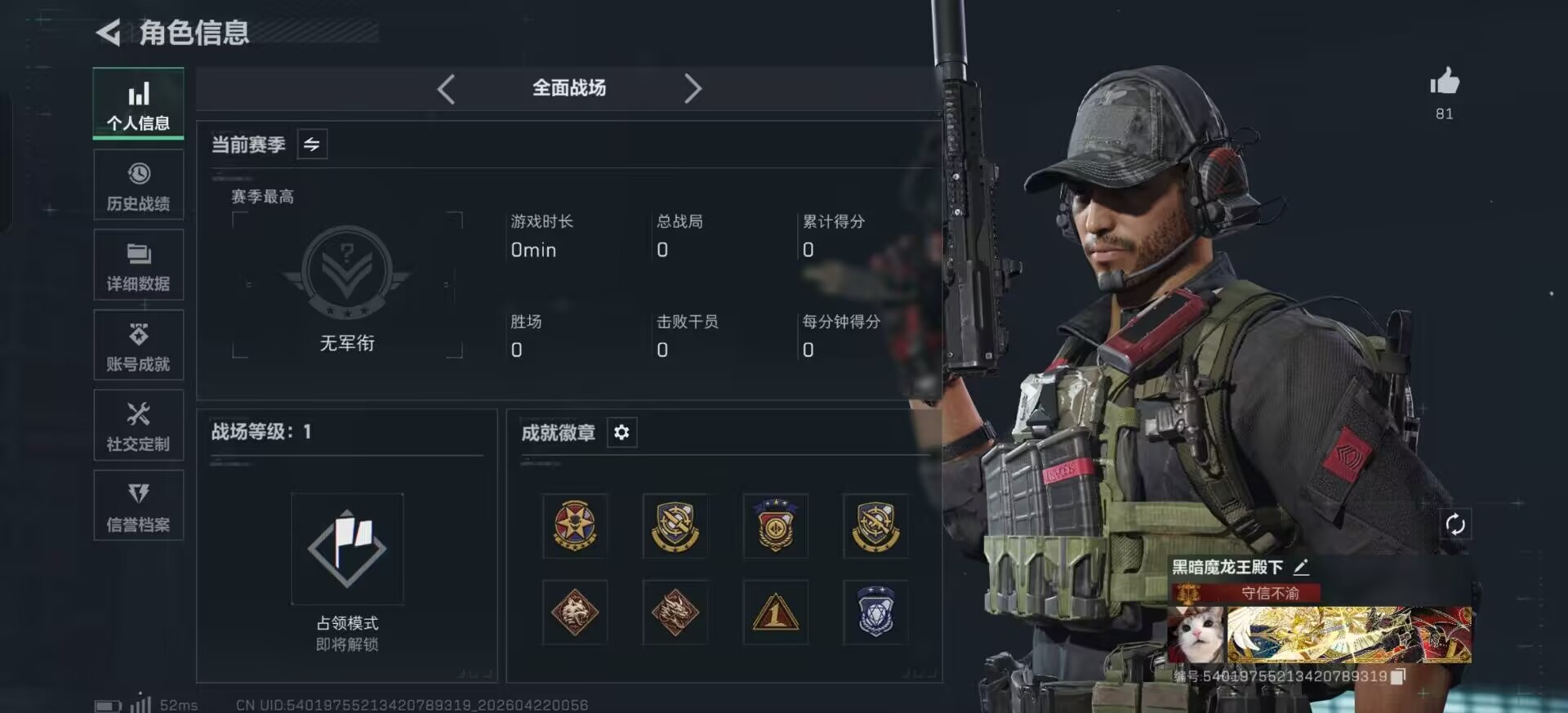The height and width of the screenshot is (713, 1568).
Task: Open the 历史战绩 tab
Action: pos(138,185)
